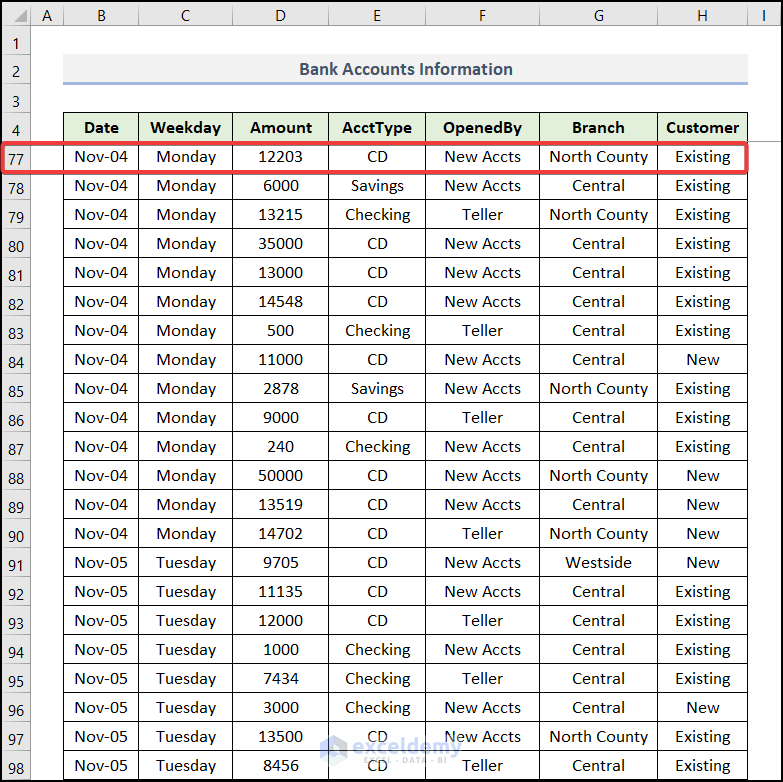Select the cell with amount 1000
Image resolution: width=783 pixels, height=782 pixels.
point(281,649)
